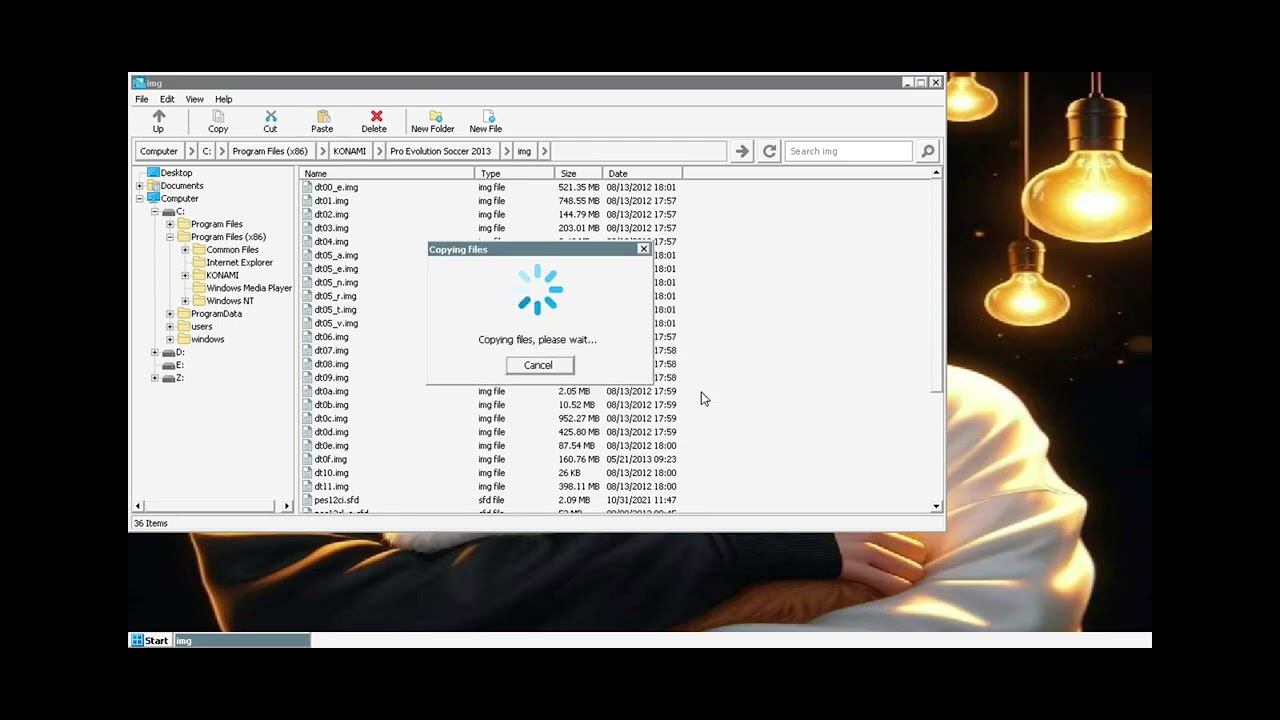Click the C: drive icon in tree

(168, 212)
